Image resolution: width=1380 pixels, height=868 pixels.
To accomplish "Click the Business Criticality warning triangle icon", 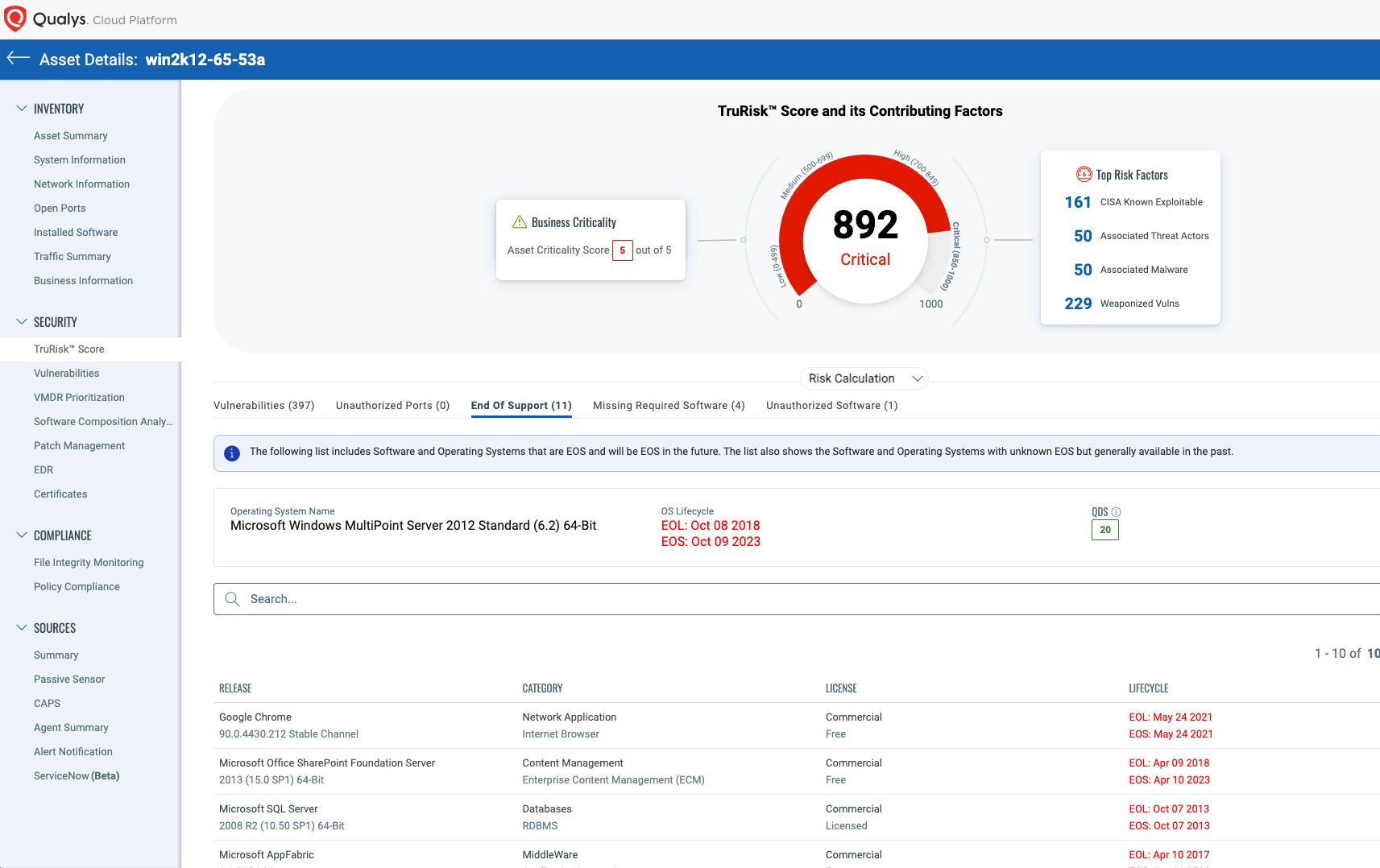I will [520, 222].
